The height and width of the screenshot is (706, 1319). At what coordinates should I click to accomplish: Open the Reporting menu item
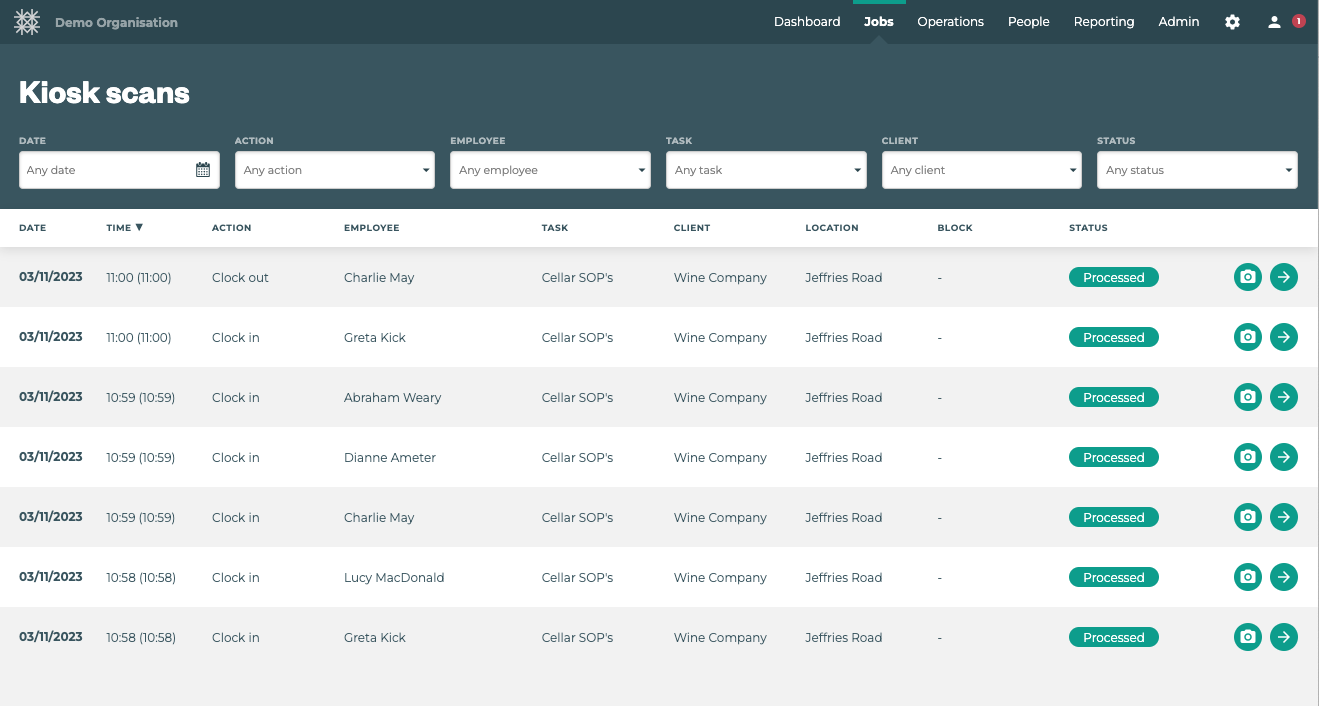(x=1104, y=22)
